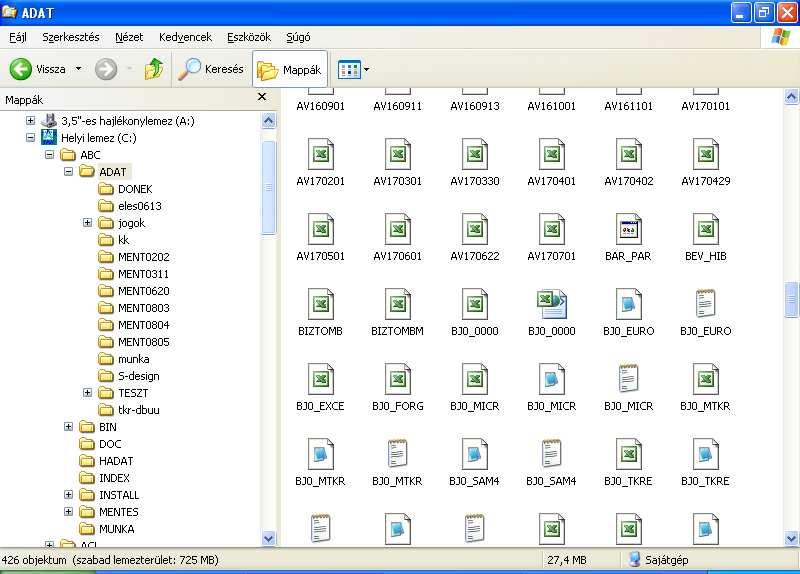
Task: Select the MENT0805 folder
Action: pos(134,342)
